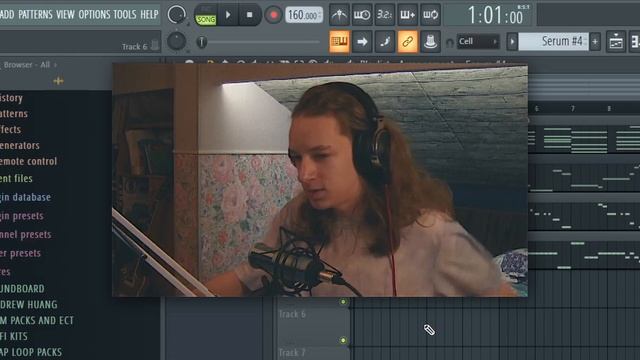
Task: Open the mixer presets folder
Action: point(20,253)
